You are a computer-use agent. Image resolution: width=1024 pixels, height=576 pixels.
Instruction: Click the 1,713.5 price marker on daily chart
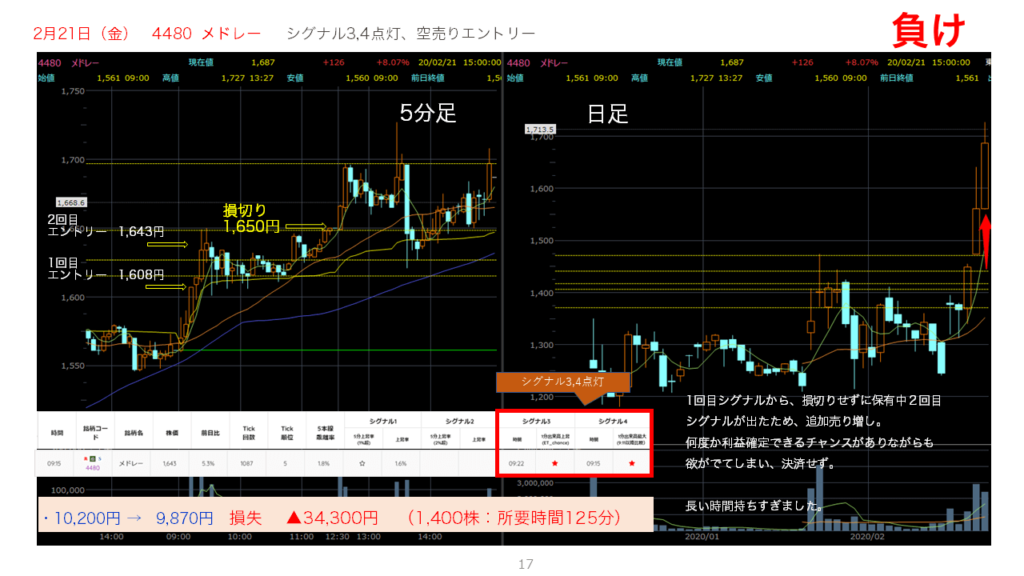coord(540,129)
